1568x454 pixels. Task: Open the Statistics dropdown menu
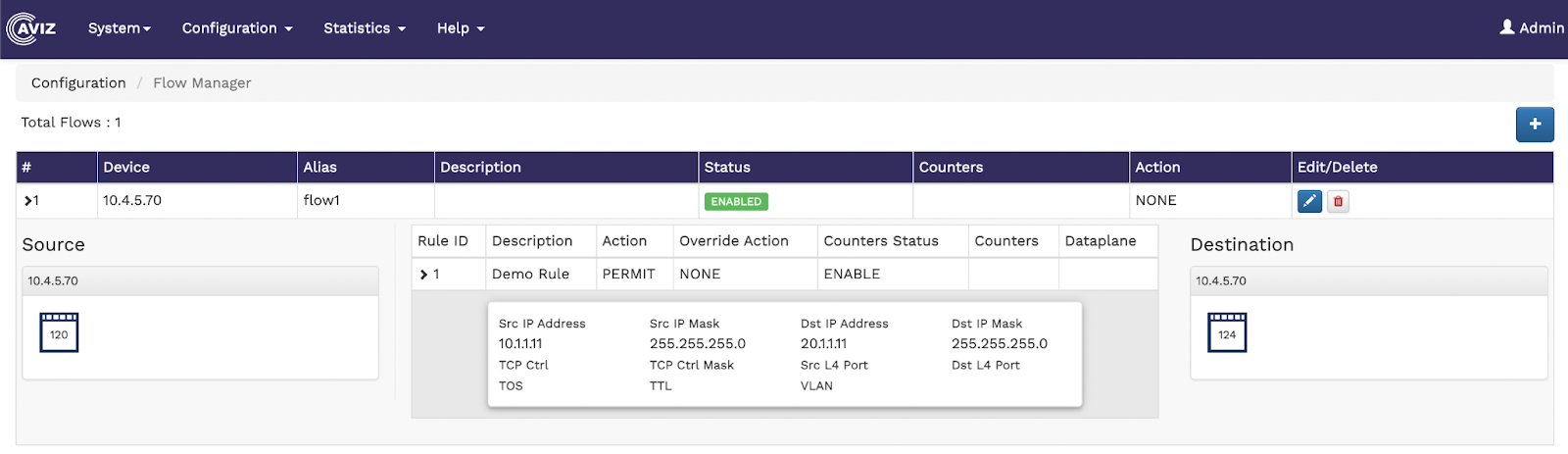365,28
